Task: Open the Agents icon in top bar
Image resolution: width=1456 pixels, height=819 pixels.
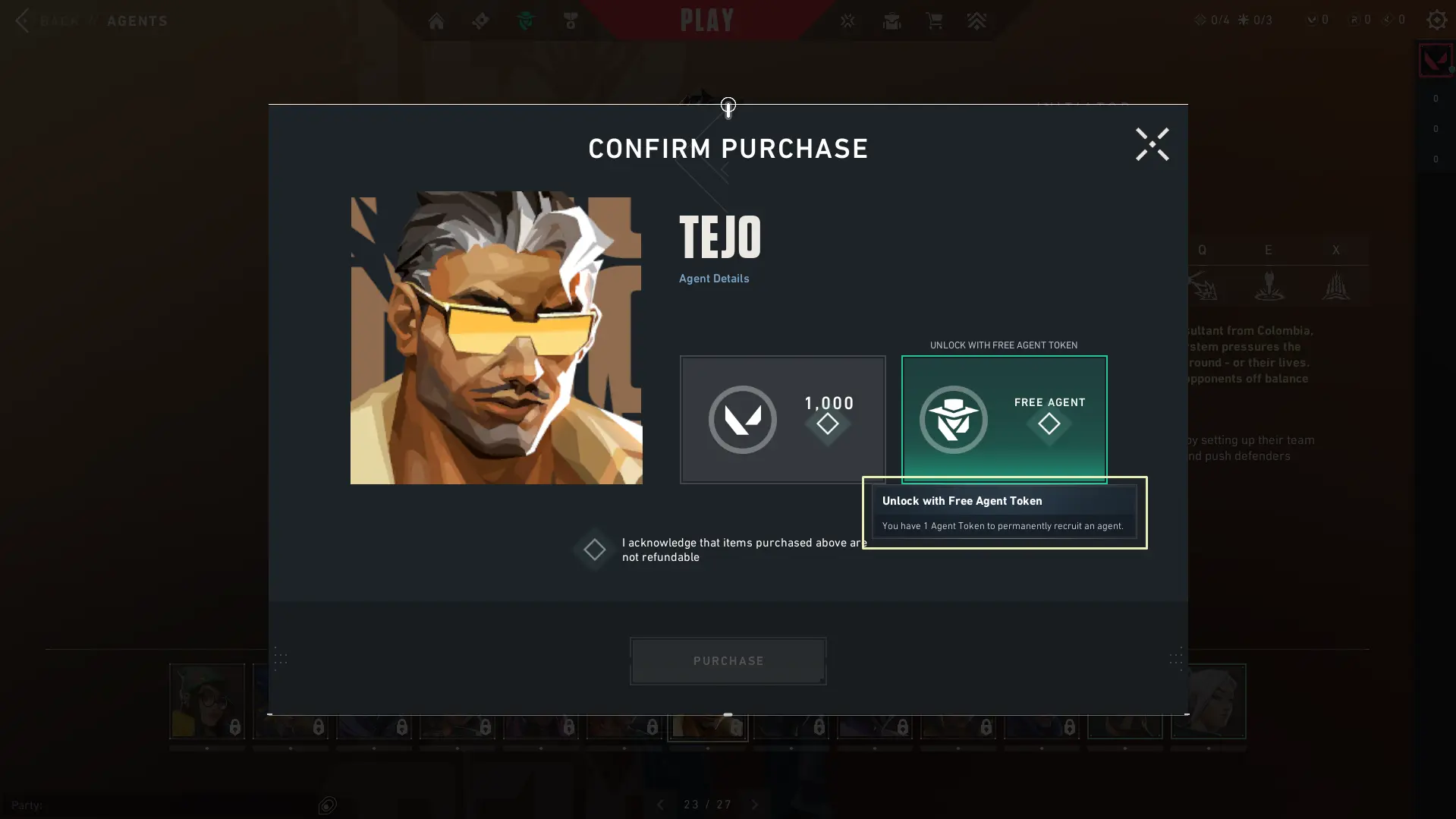Action: (x=526, y=20)
